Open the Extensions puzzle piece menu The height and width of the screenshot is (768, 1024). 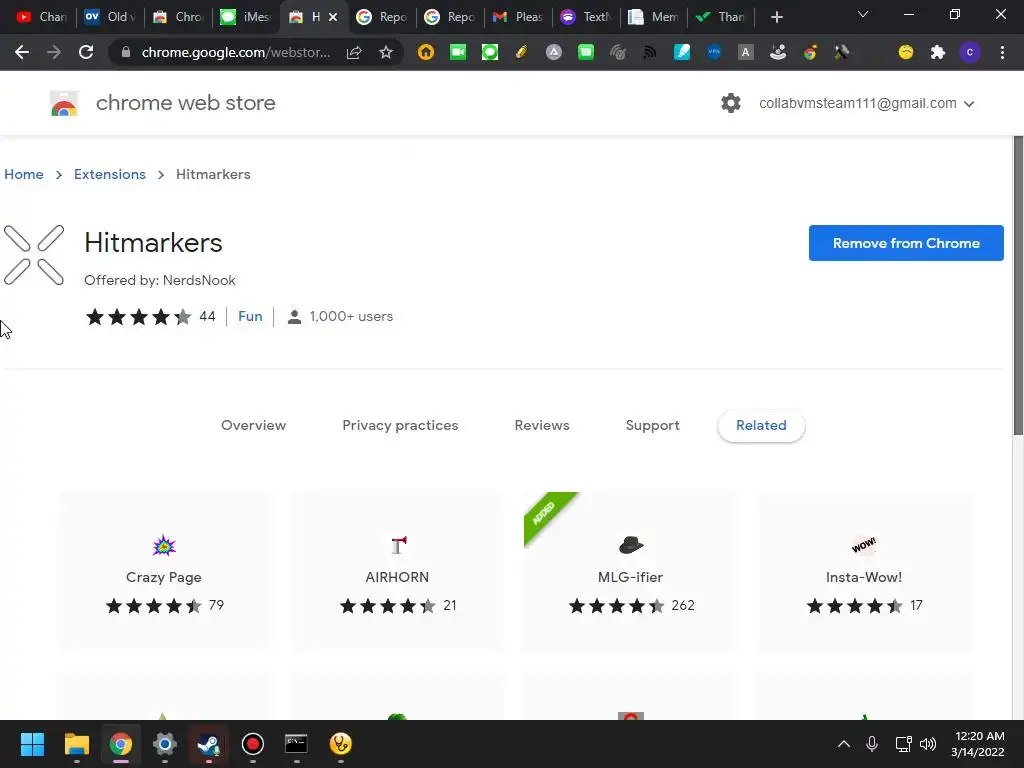938,52
